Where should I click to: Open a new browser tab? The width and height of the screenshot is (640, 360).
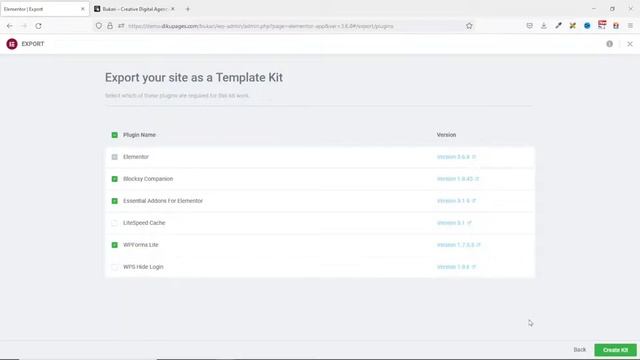point(188,9)
